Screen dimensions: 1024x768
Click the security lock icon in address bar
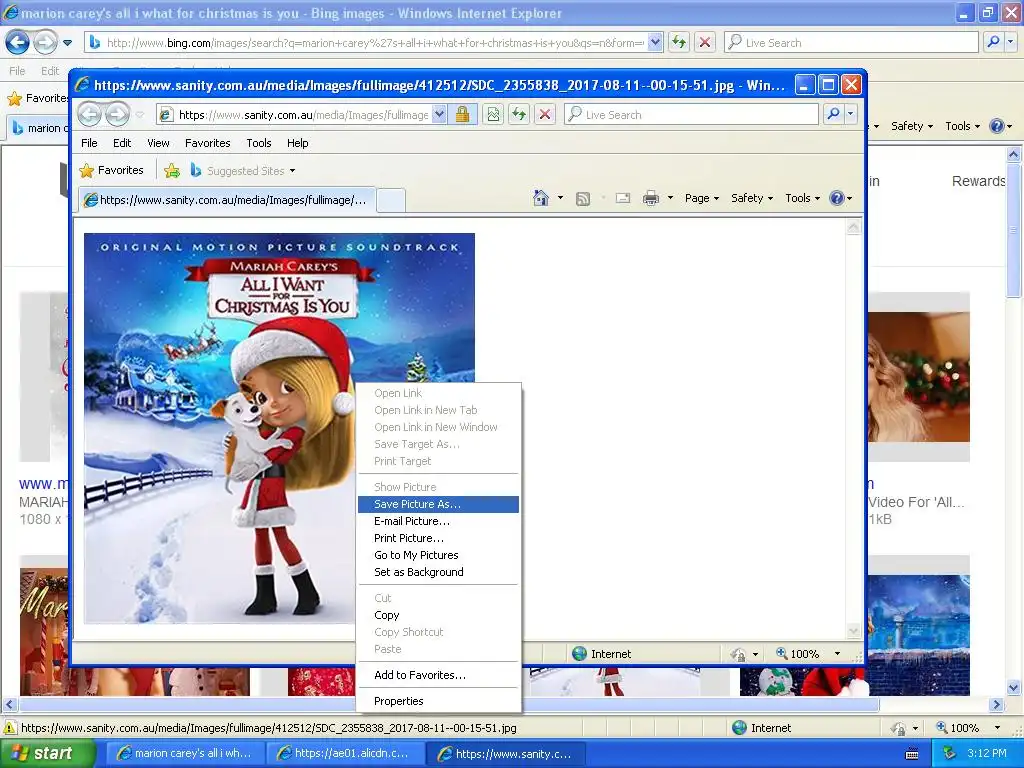tap(462, 115)
